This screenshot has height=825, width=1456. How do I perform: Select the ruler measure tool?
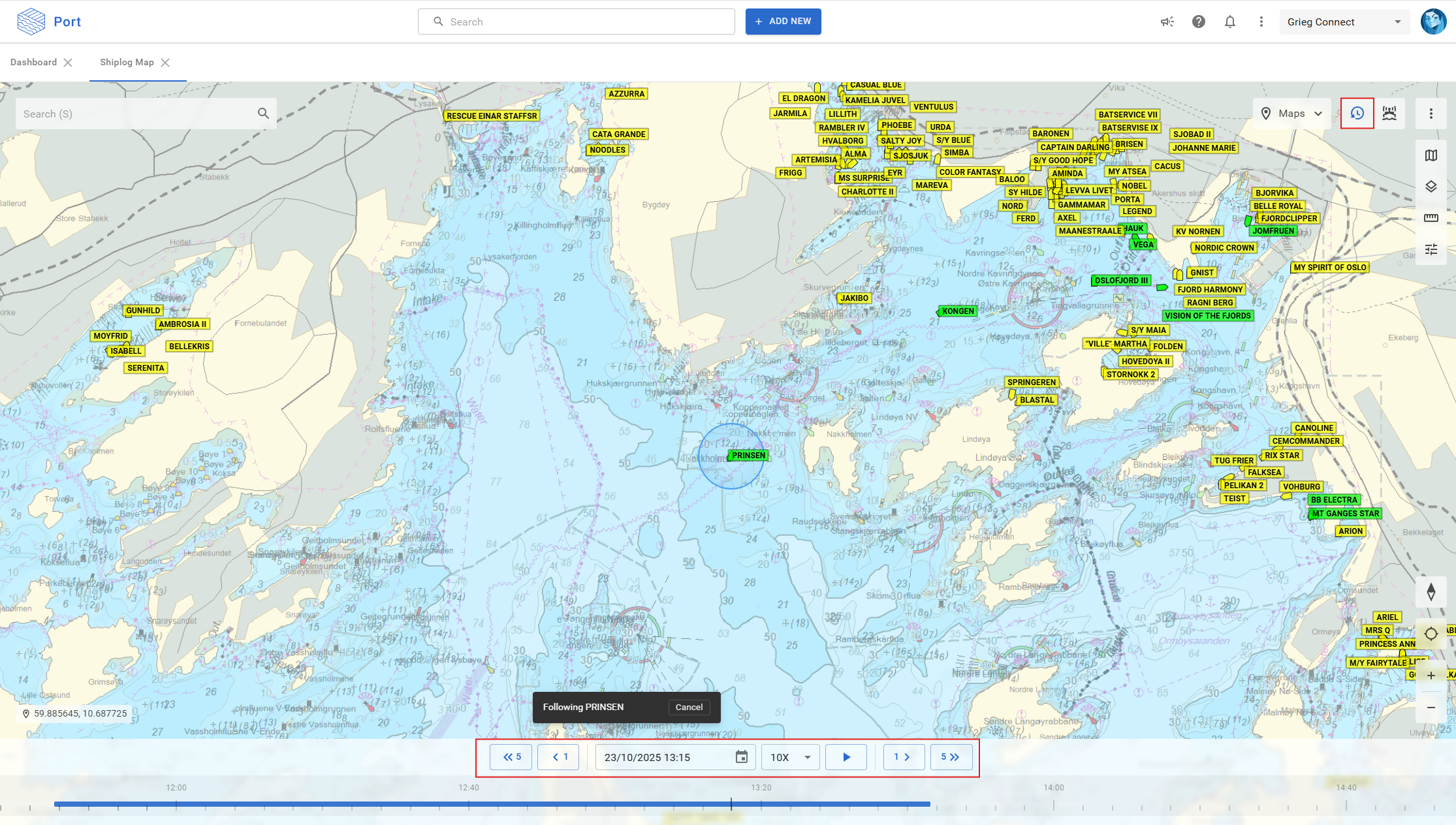point(1431,218)
